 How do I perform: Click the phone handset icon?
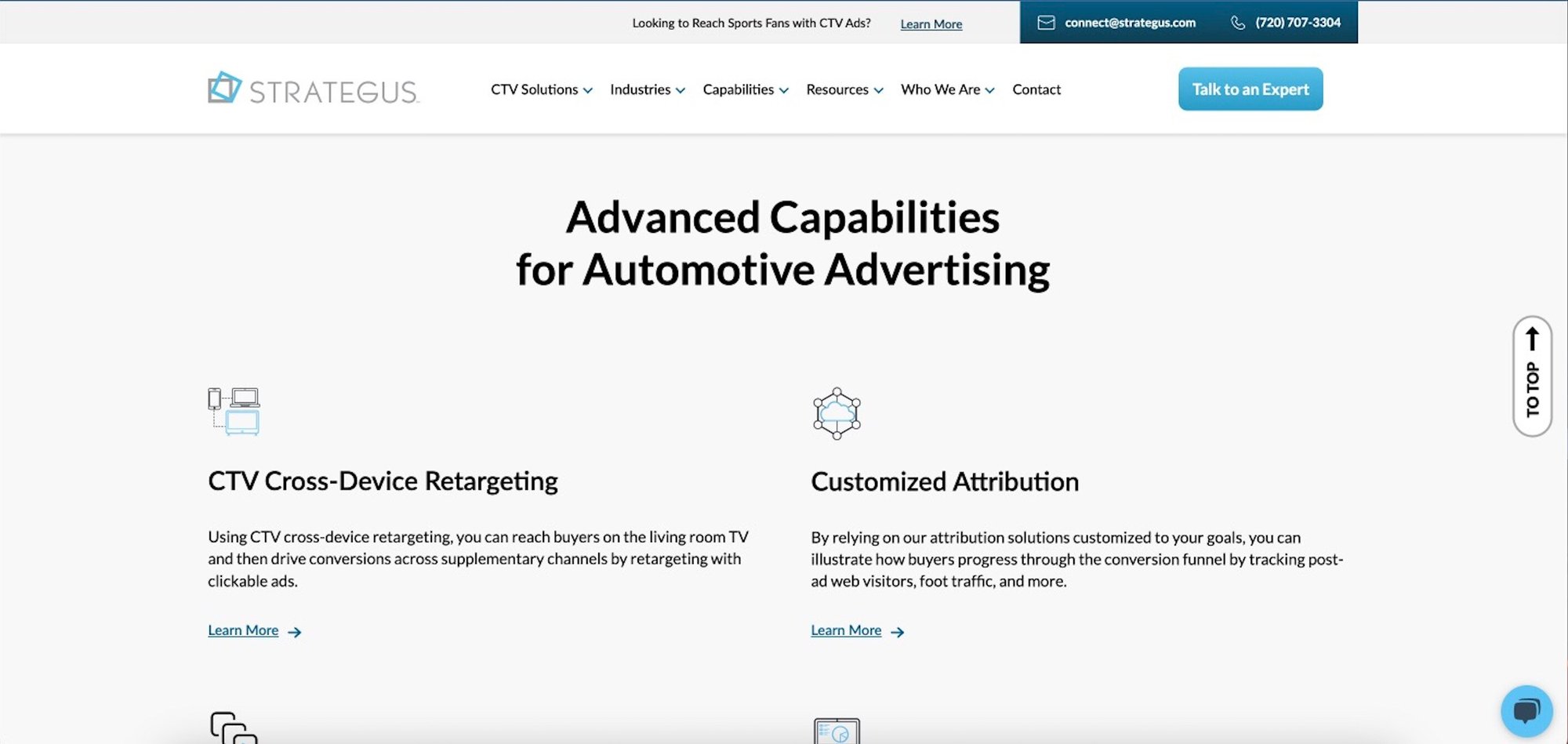(1238, 23)
